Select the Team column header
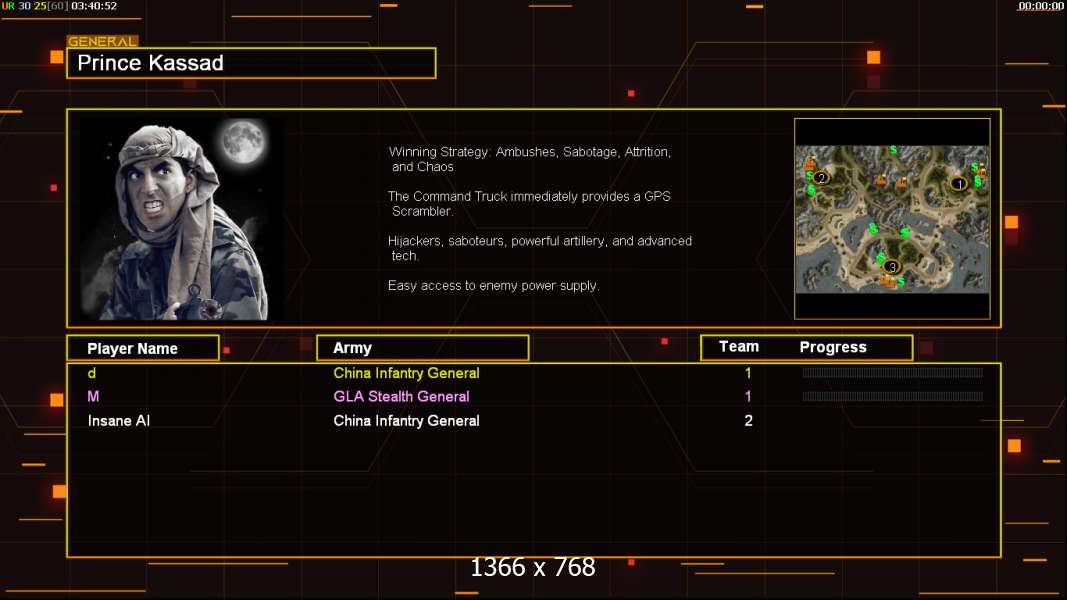1067x600 pixels. pyautogui.click(x=739, y=347)
